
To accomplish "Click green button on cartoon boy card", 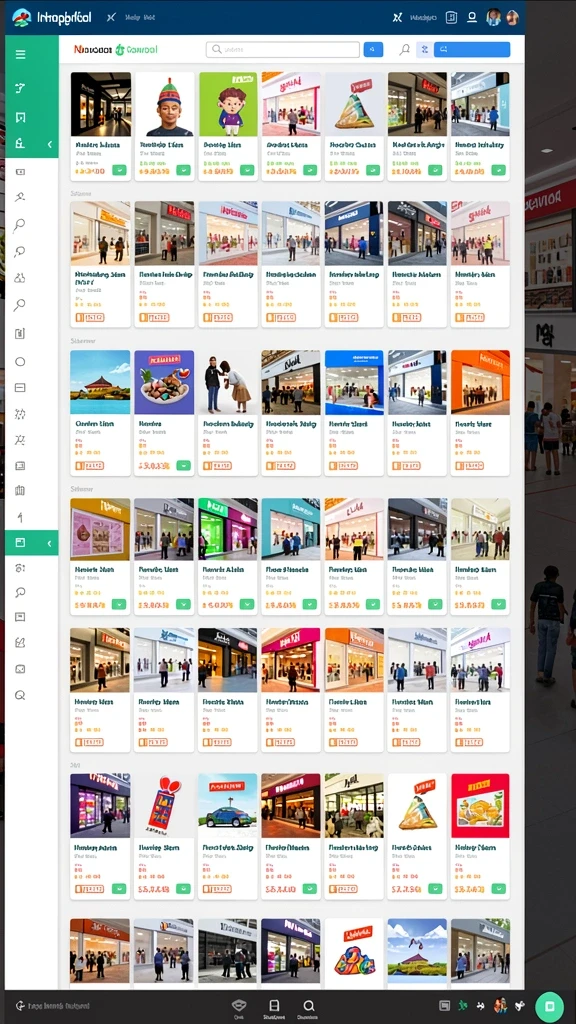I will coord(247,170).
